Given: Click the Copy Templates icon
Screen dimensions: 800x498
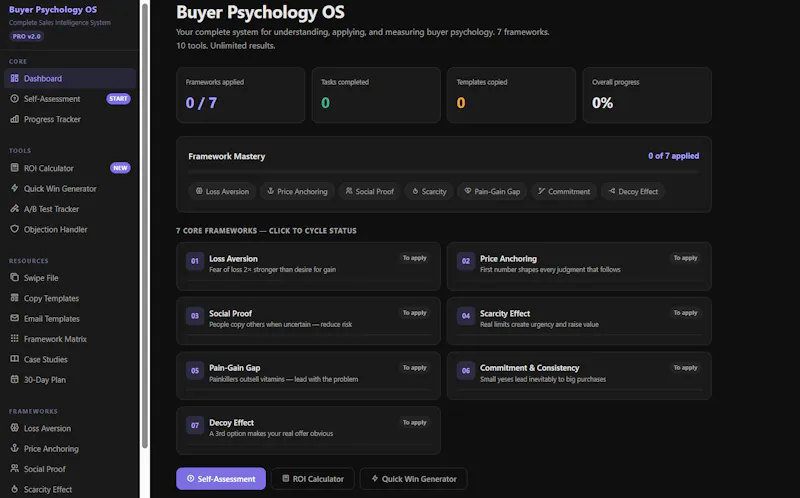Looking at the screenshot, I should 14,298.
